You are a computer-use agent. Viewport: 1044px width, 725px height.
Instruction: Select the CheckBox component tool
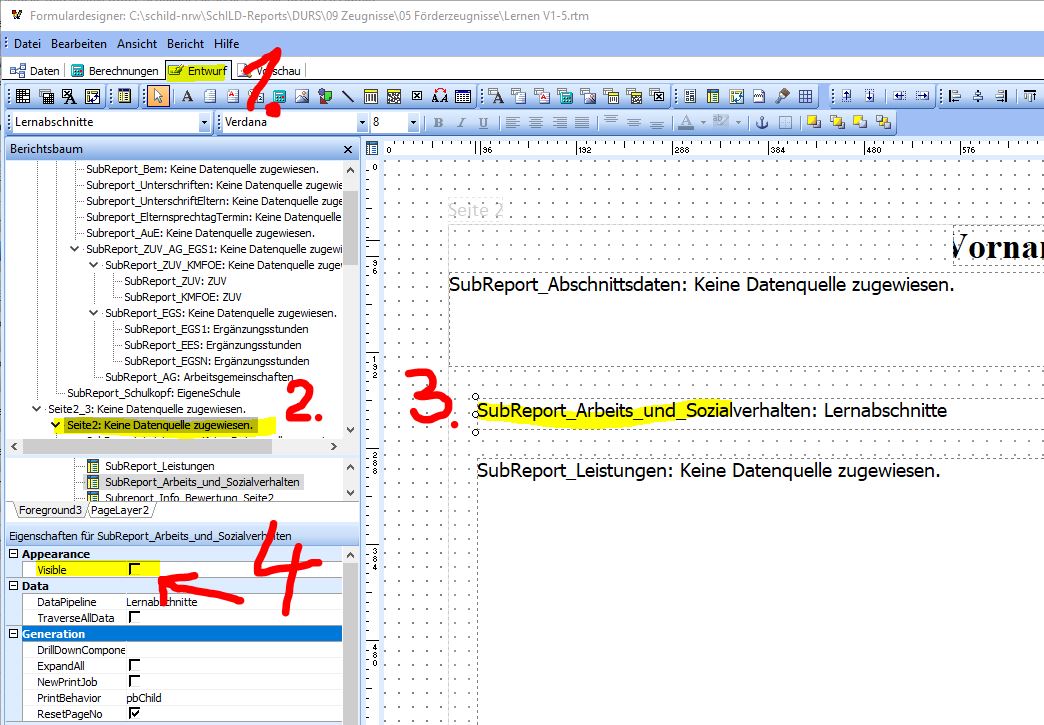[x=417, y=96]
